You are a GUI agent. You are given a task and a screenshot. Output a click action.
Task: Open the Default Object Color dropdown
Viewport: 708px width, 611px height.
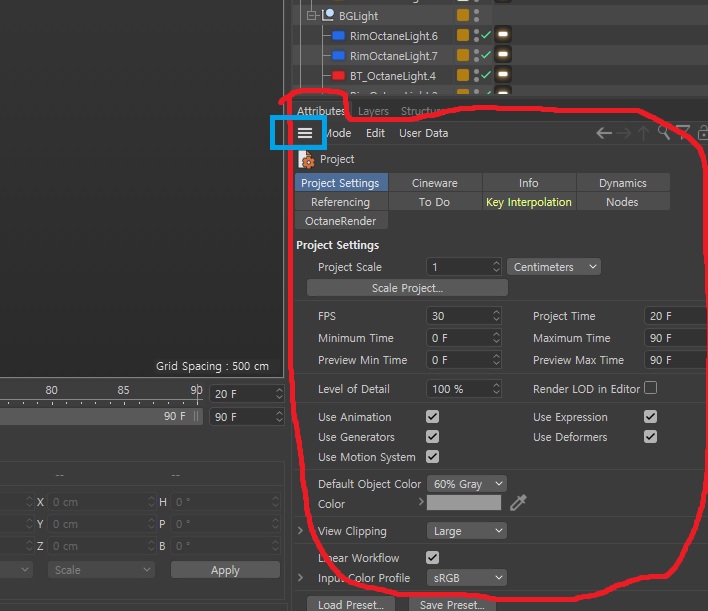point(466,484)
